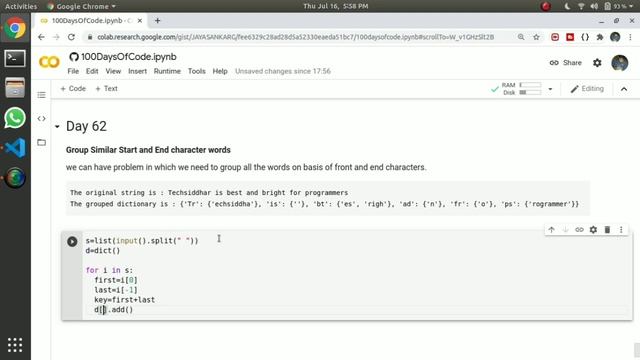Screen dimensions: 640x360
Task: Add a new Text cell
Action: click(107, 89)
